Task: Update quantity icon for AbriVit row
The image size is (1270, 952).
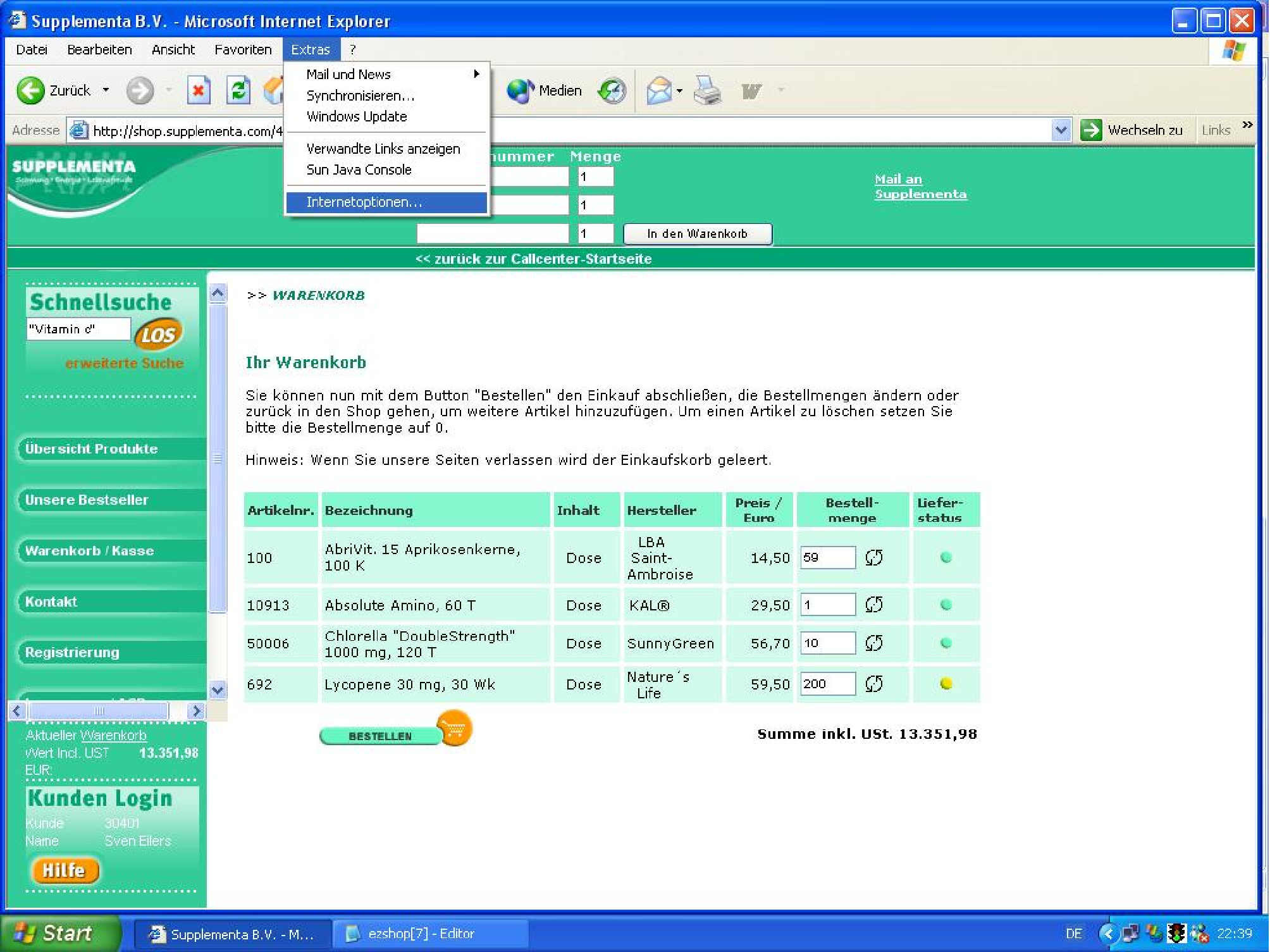Action: [873, 557]
